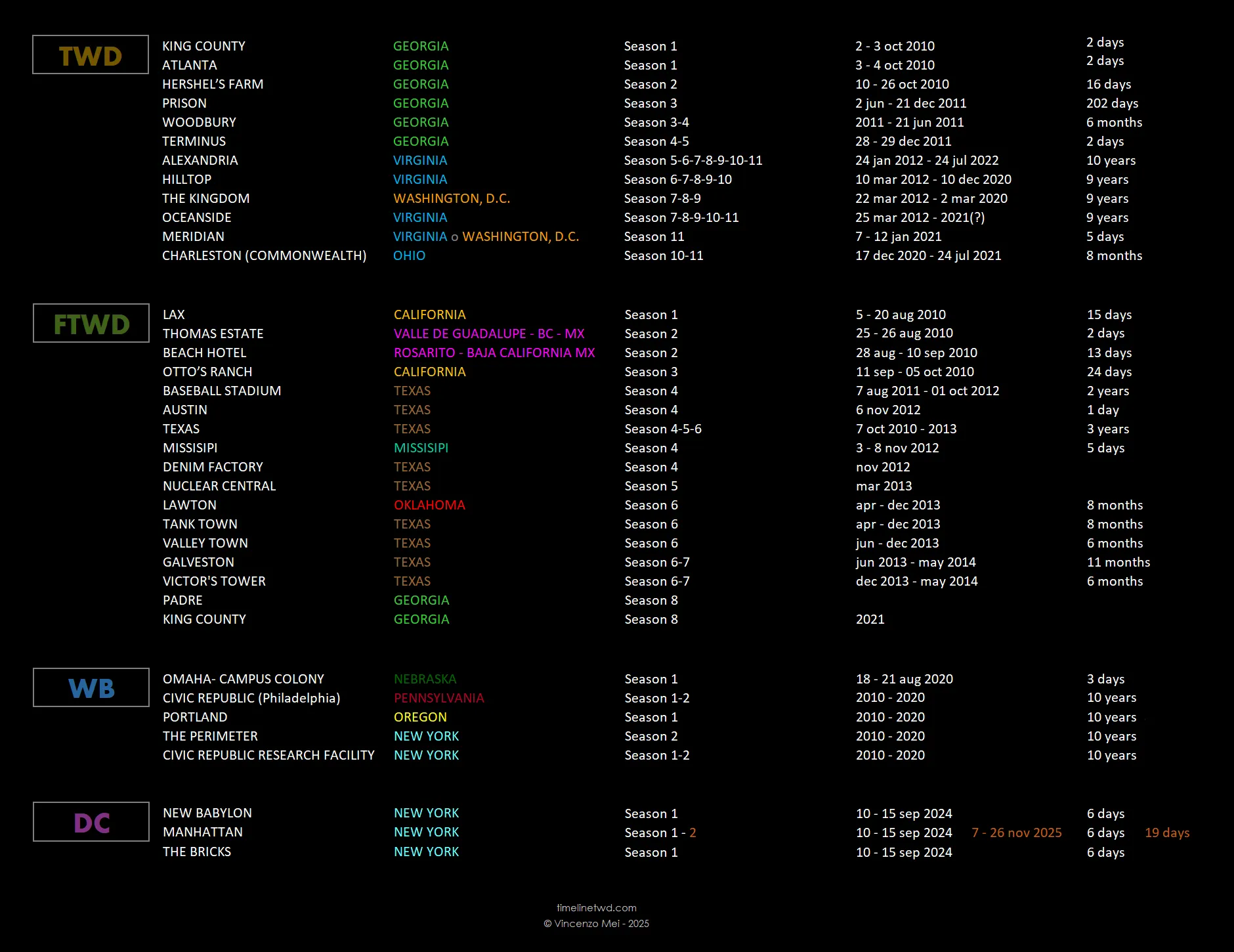Select HERSHEL'S FARM location name
1234x952 pixels.
pyautogui.click(x=213, y=84)
